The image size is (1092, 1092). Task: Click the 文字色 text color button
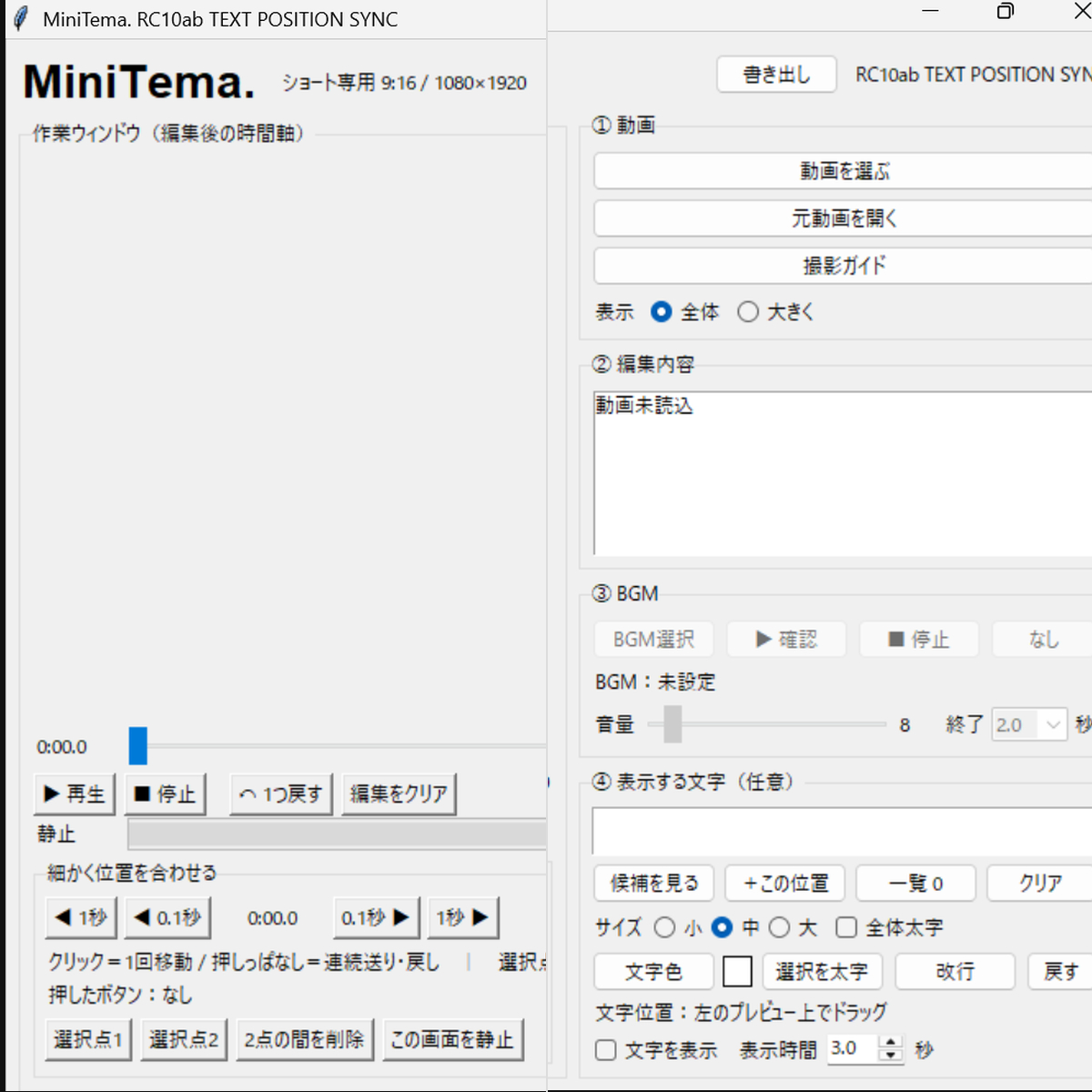pos(653,972)
